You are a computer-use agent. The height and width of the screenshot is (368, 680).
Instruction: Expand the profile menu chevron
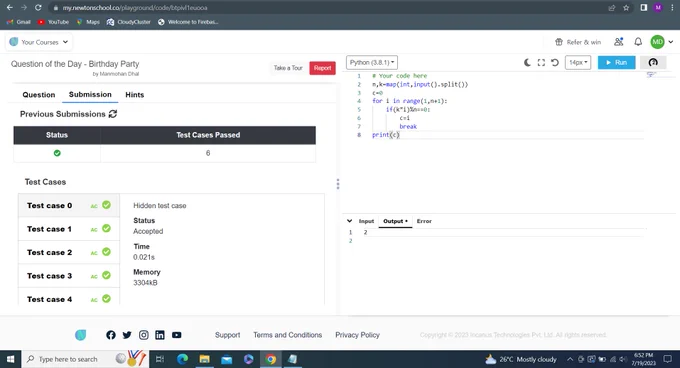click(x=671, y=42)
